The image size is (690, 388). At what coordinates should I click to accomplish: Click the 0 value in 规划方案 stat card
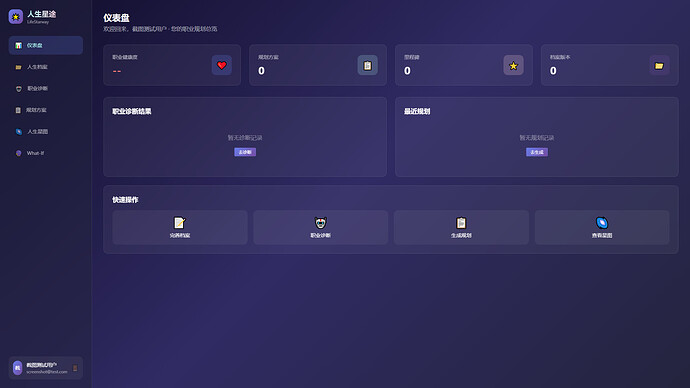pos(261,71)
